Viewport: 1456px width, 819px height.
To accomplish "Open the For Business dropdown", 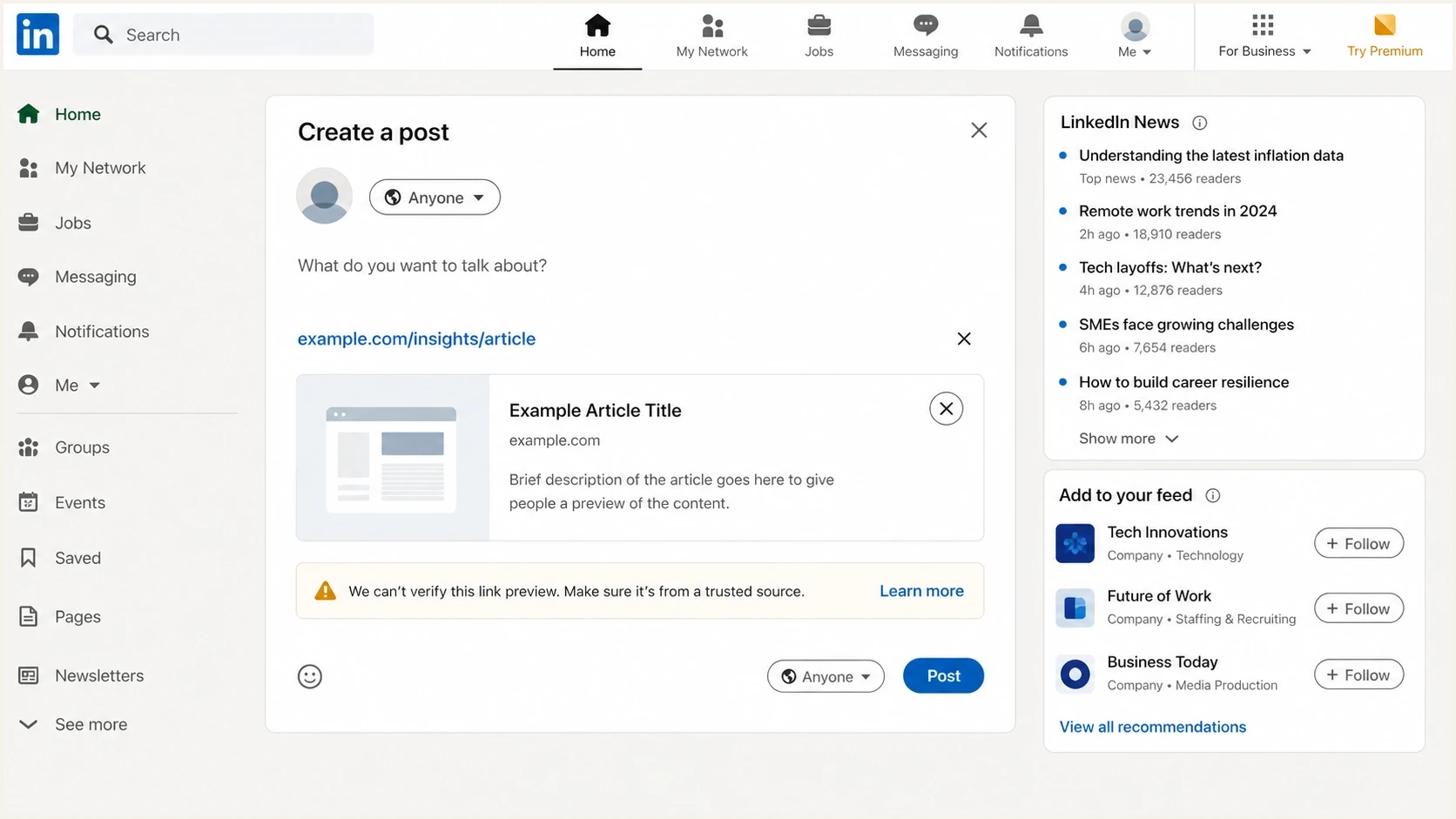I will [x=1264, y=51].
